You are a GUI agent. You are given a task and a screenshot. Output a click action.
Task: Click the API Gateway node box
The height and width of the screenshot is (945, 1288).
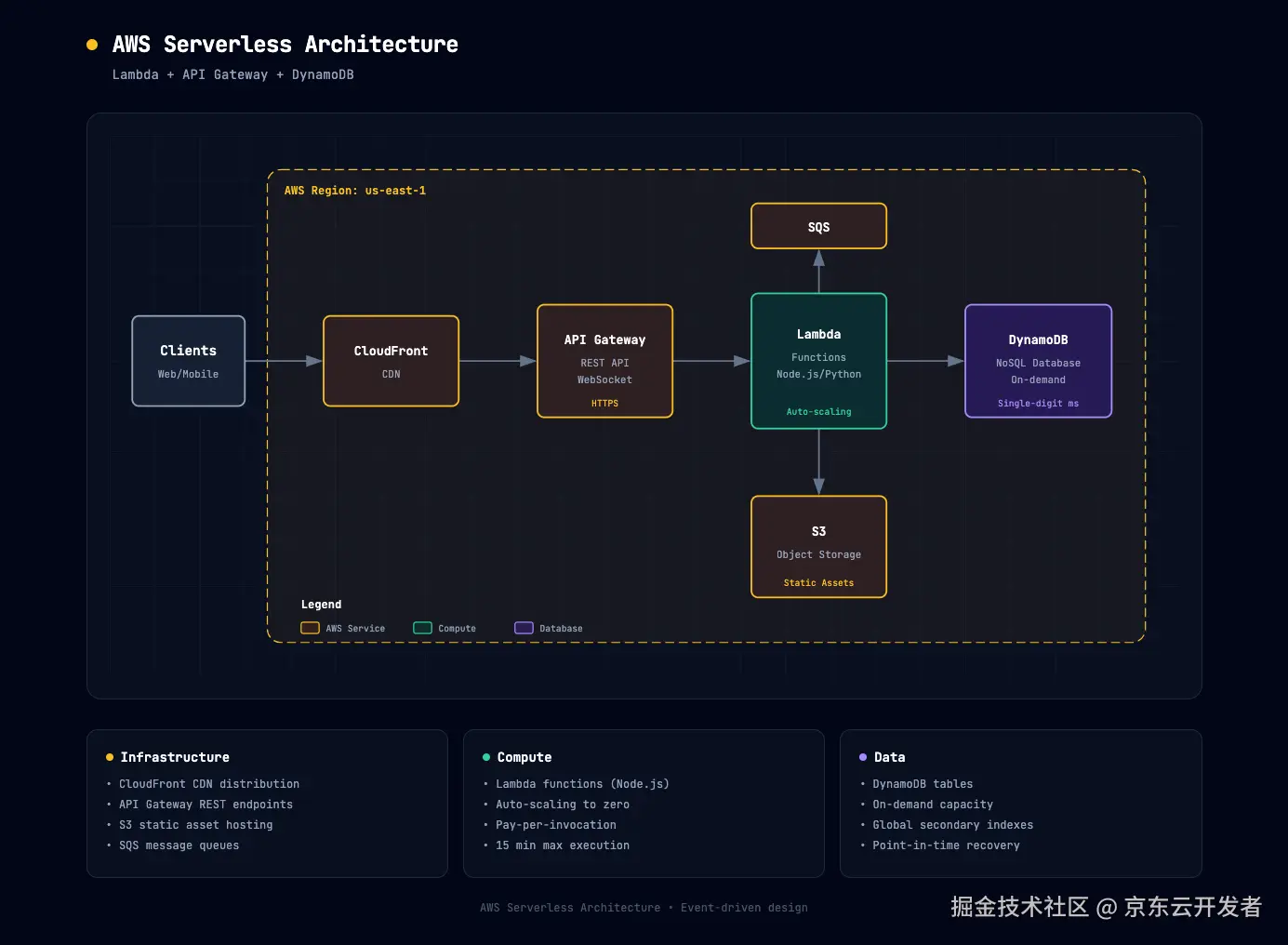(604, 361)
